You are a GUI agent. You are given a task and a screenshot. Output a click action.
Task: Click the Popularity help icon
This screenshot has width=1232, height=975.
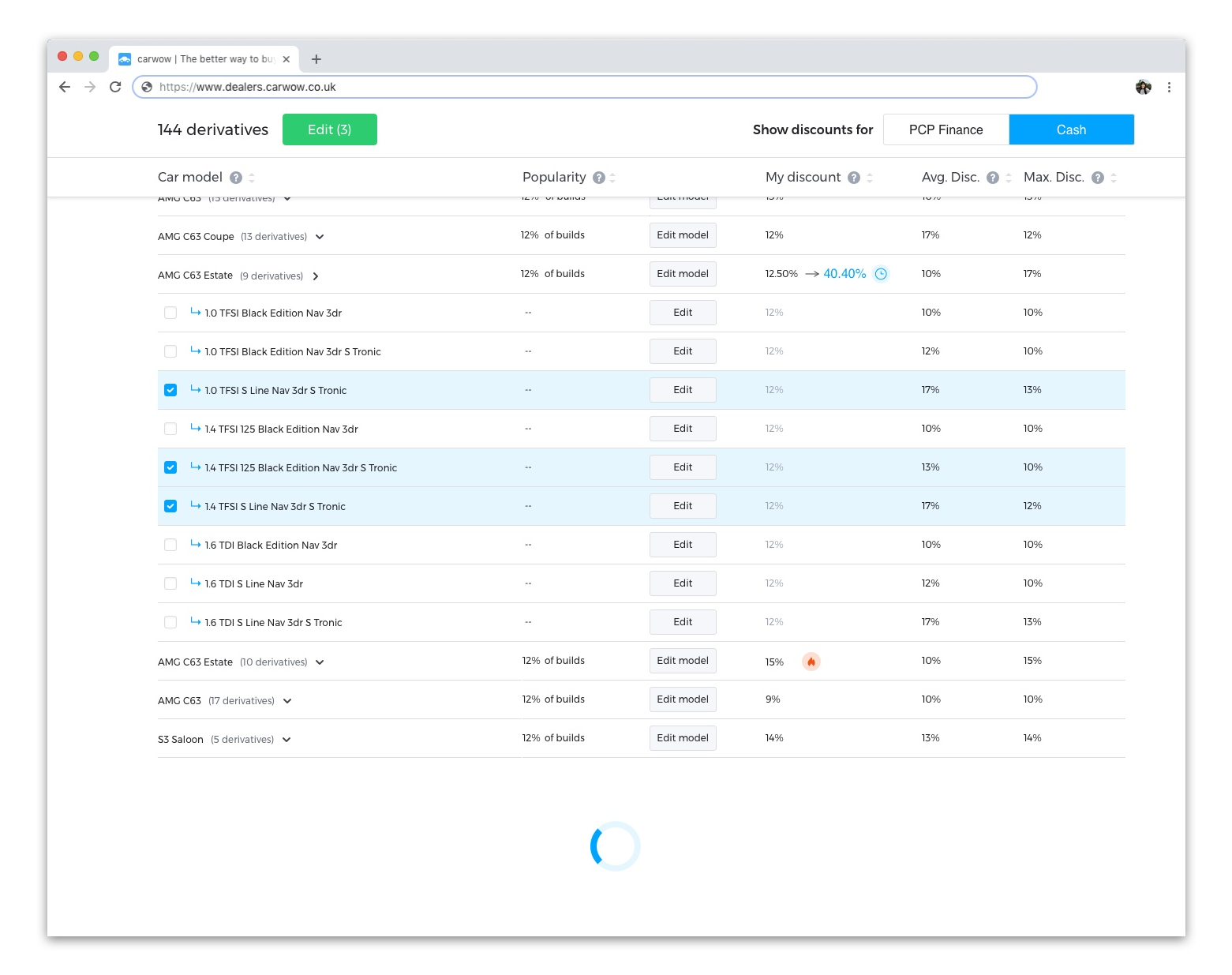(599, 178)
